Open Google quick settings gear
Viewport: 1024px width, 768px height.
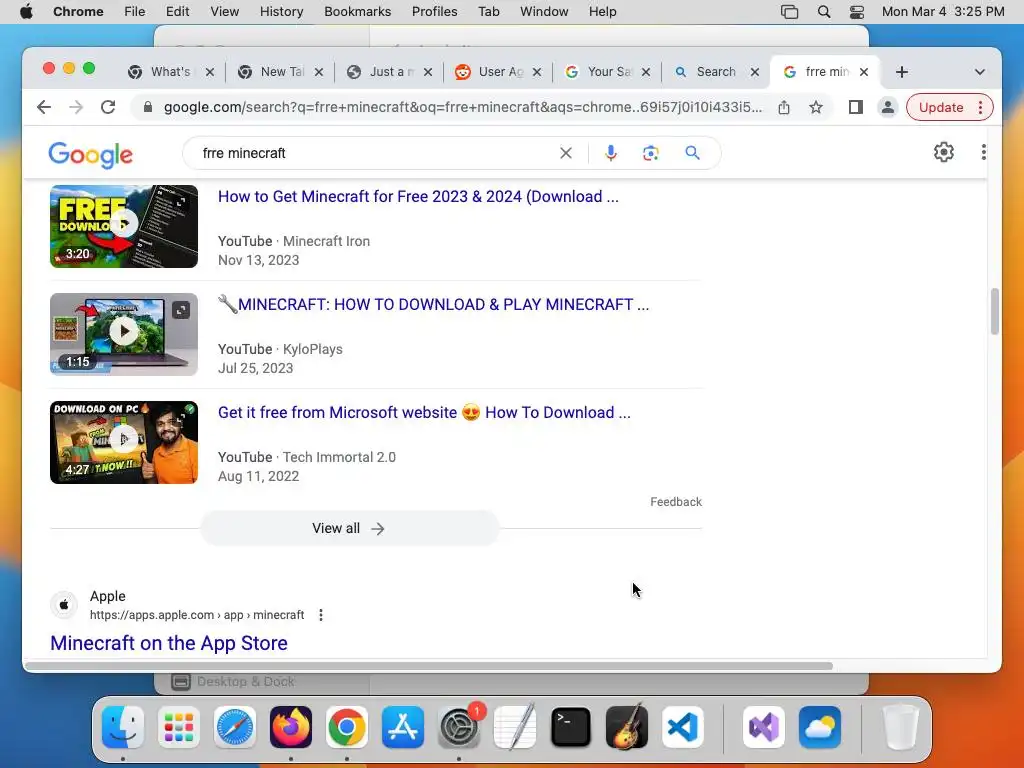944,152
